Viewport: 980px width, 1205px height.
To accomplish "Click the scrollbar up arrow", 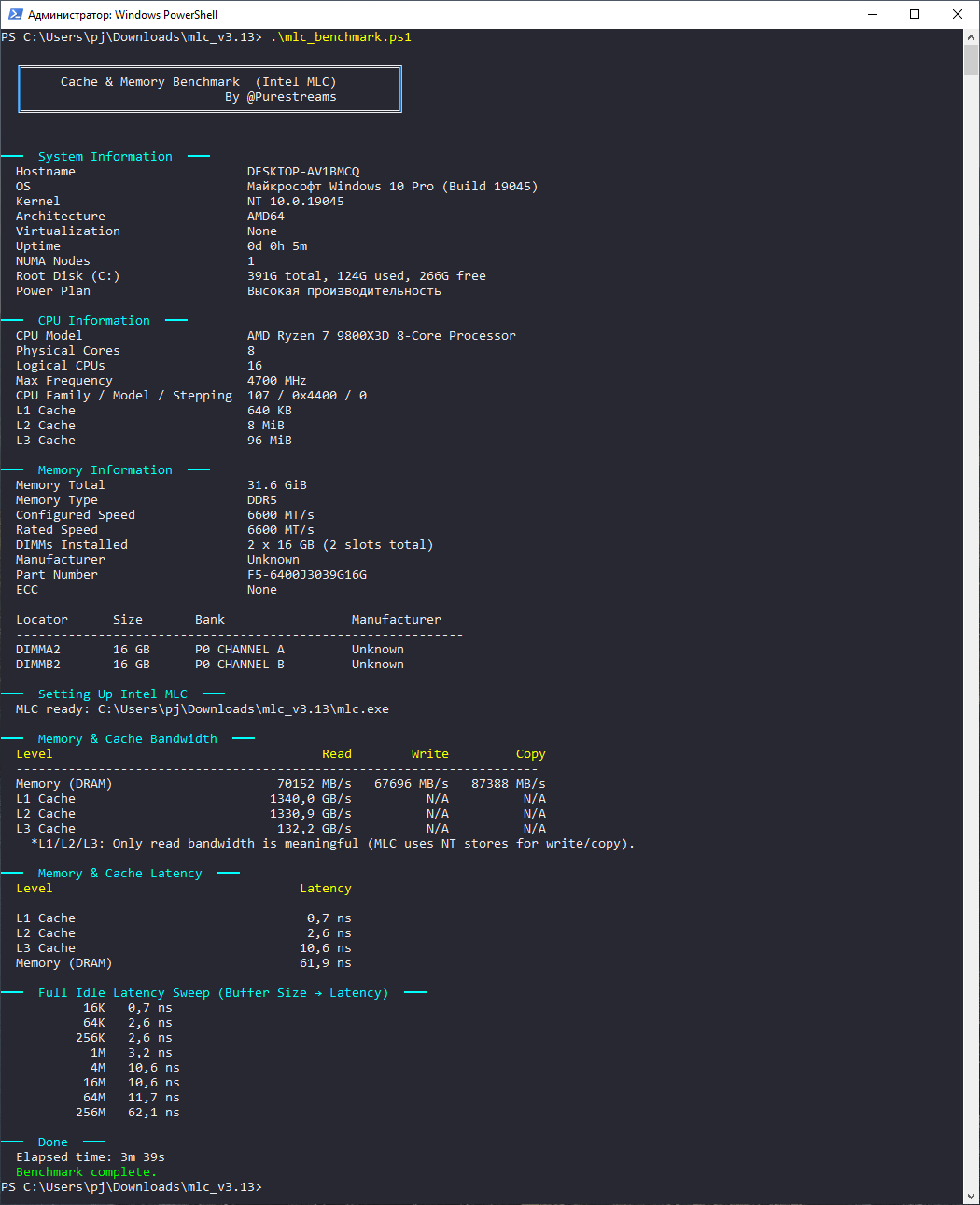I will 971,36.
